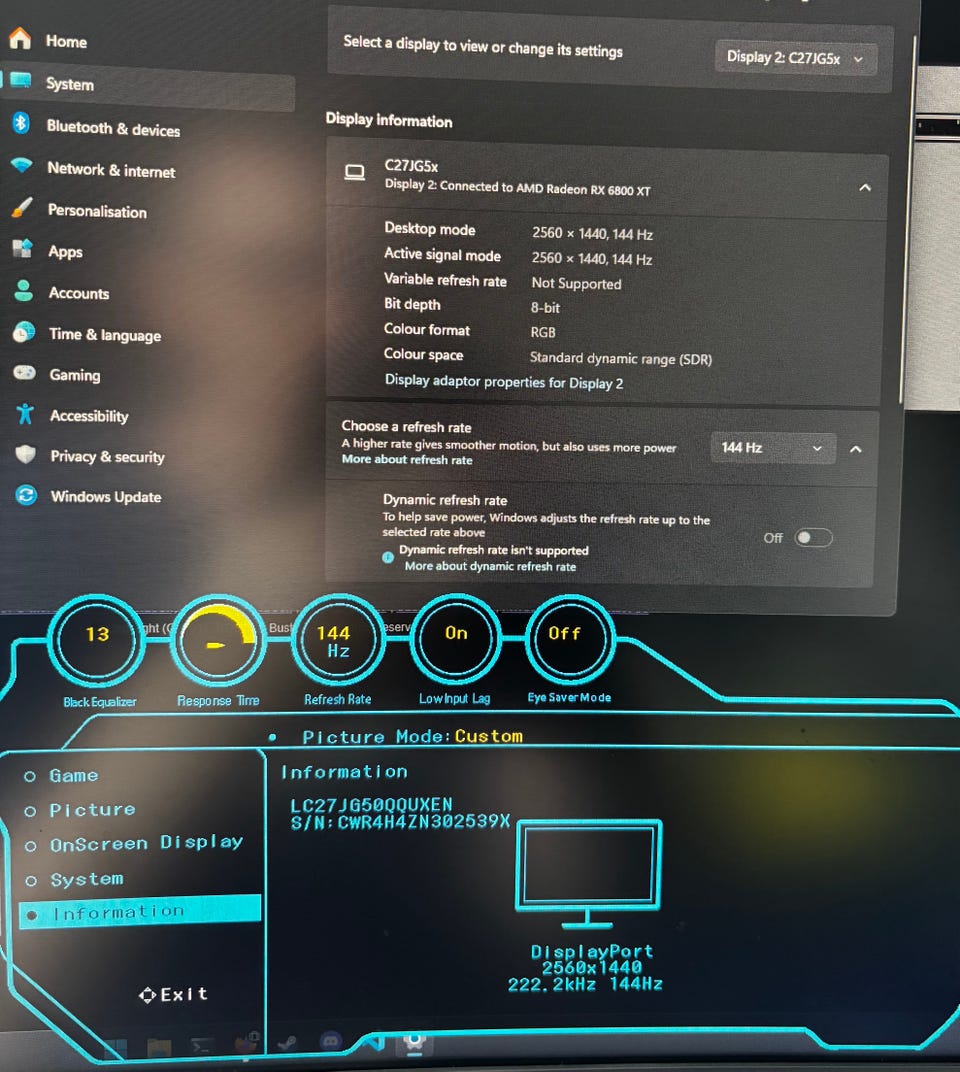Select the Low Input Lag On indicator
This screenshot has height=1072, width=960.
[x=455, y=639]
